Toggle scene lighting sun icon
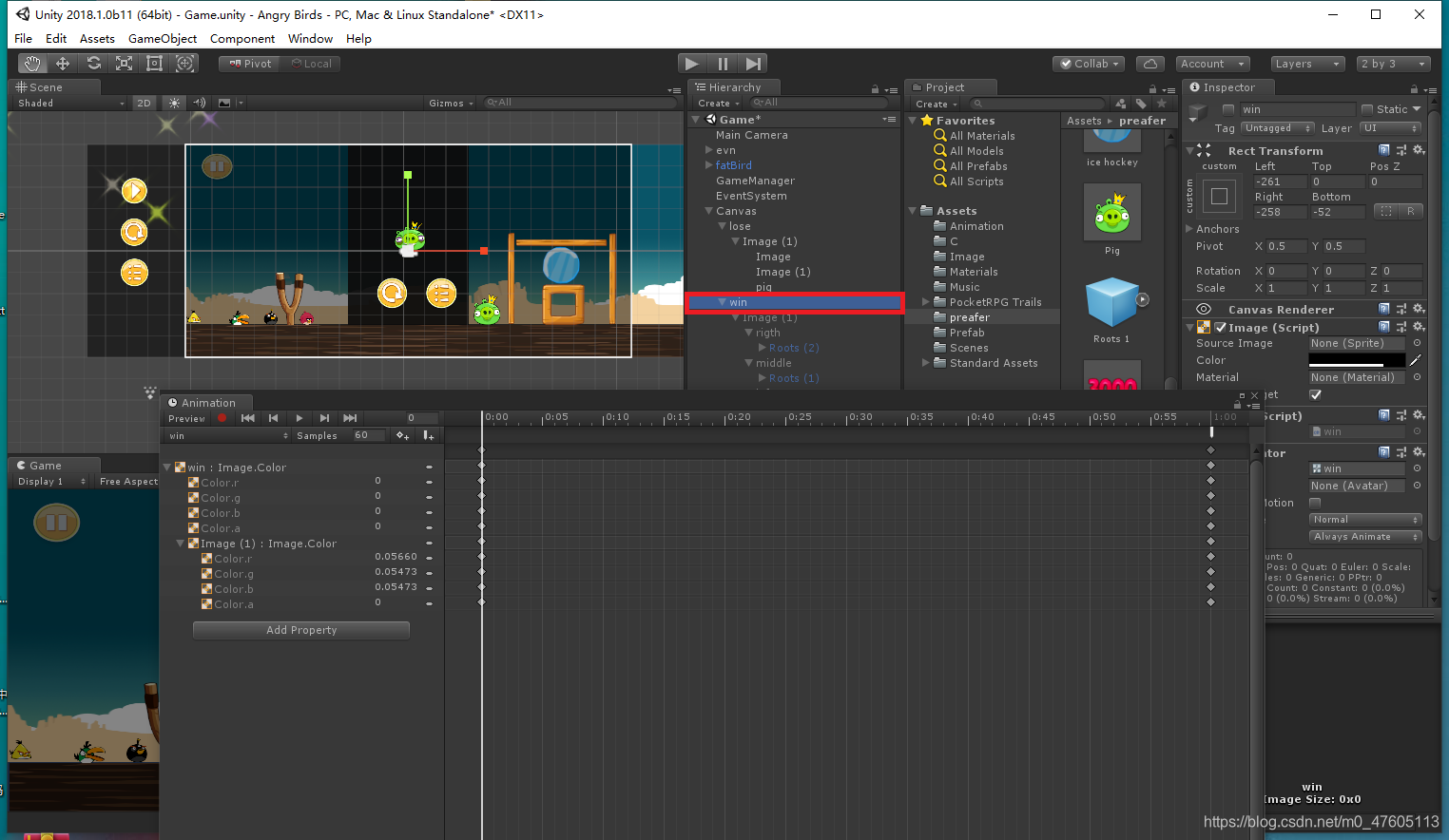1449x840 pixels. [174, 103]
